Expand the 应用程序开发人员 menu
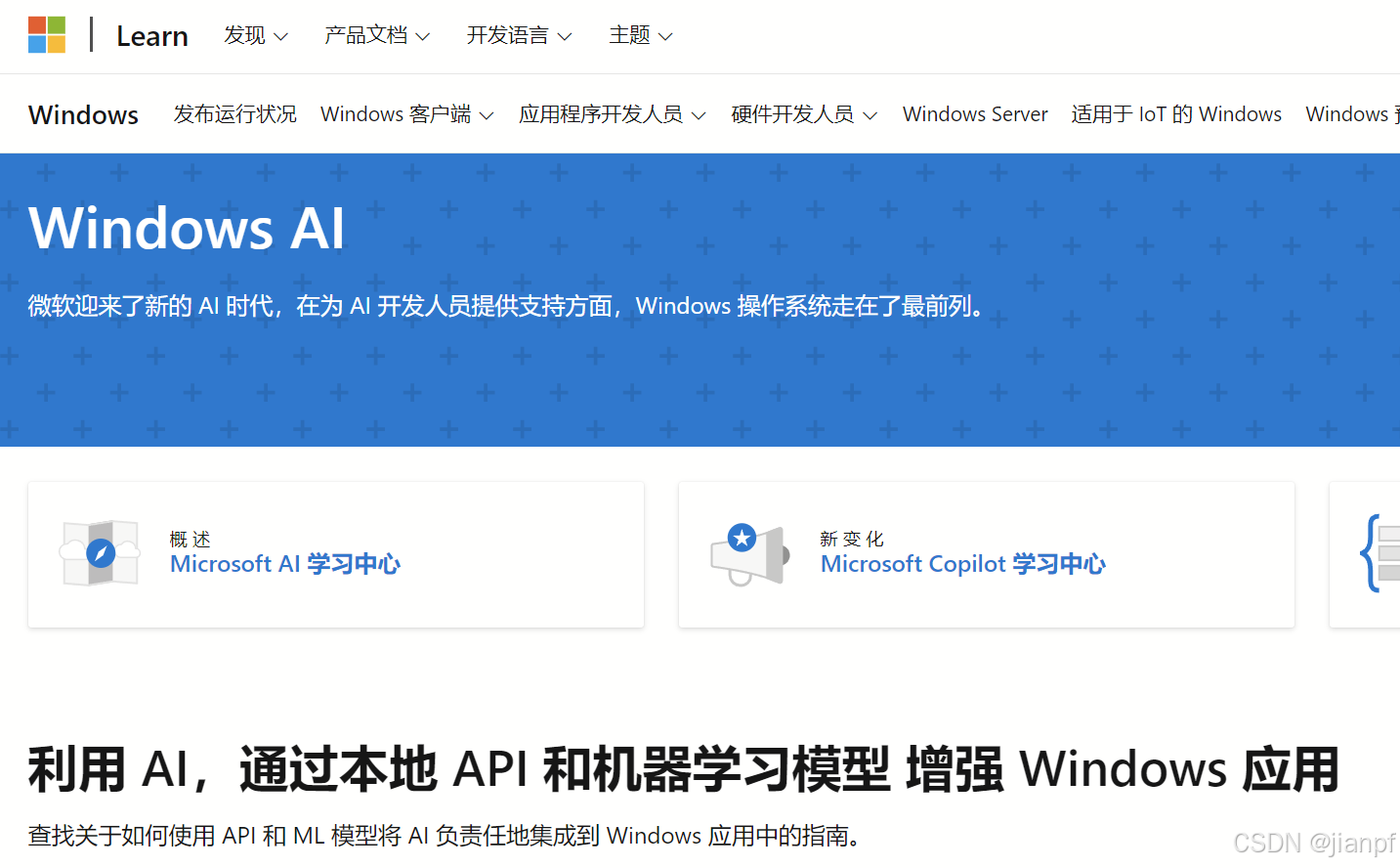 tap(613, 114)
